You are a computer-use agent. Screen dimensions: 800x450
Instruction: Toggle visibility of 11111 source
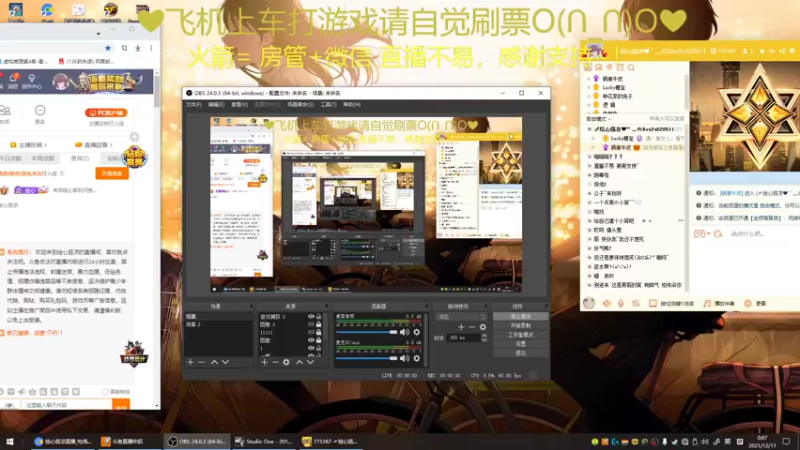pyautogui.click(x=311, y=333)
